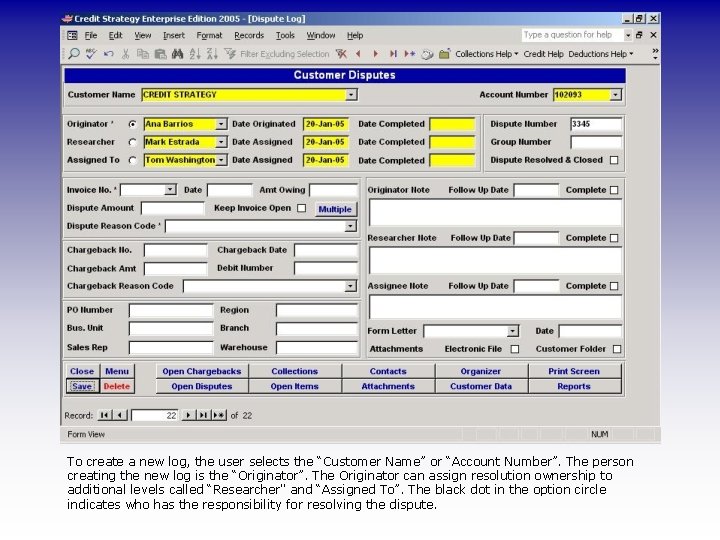Tick Complete checkbox for Researcher Note
The image size is (720, 540).
point(614,238)
